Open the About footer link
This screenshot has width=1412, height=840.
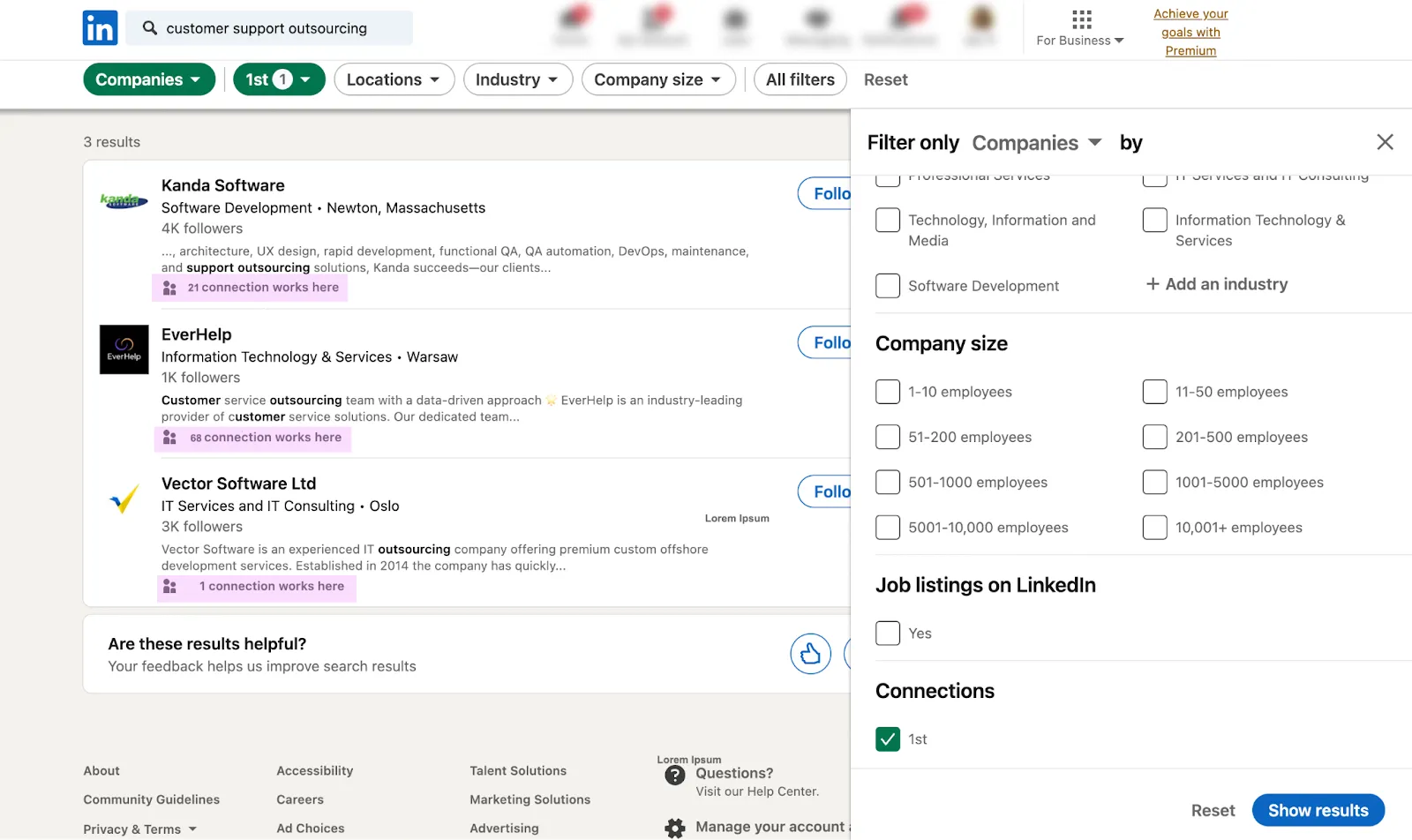pos(101,771)
